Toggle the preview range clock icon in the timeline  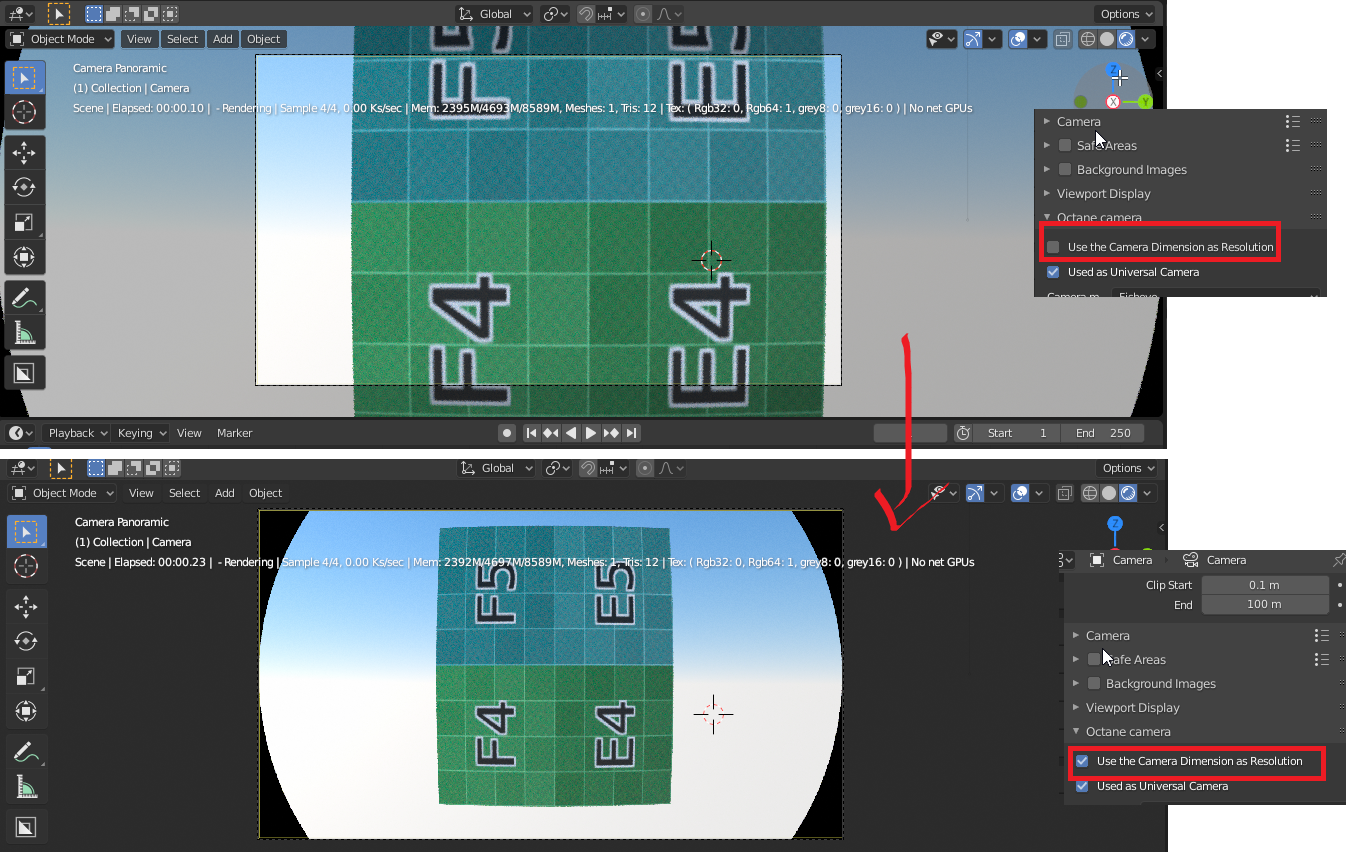pyautogui.click(x=963, y=433)
